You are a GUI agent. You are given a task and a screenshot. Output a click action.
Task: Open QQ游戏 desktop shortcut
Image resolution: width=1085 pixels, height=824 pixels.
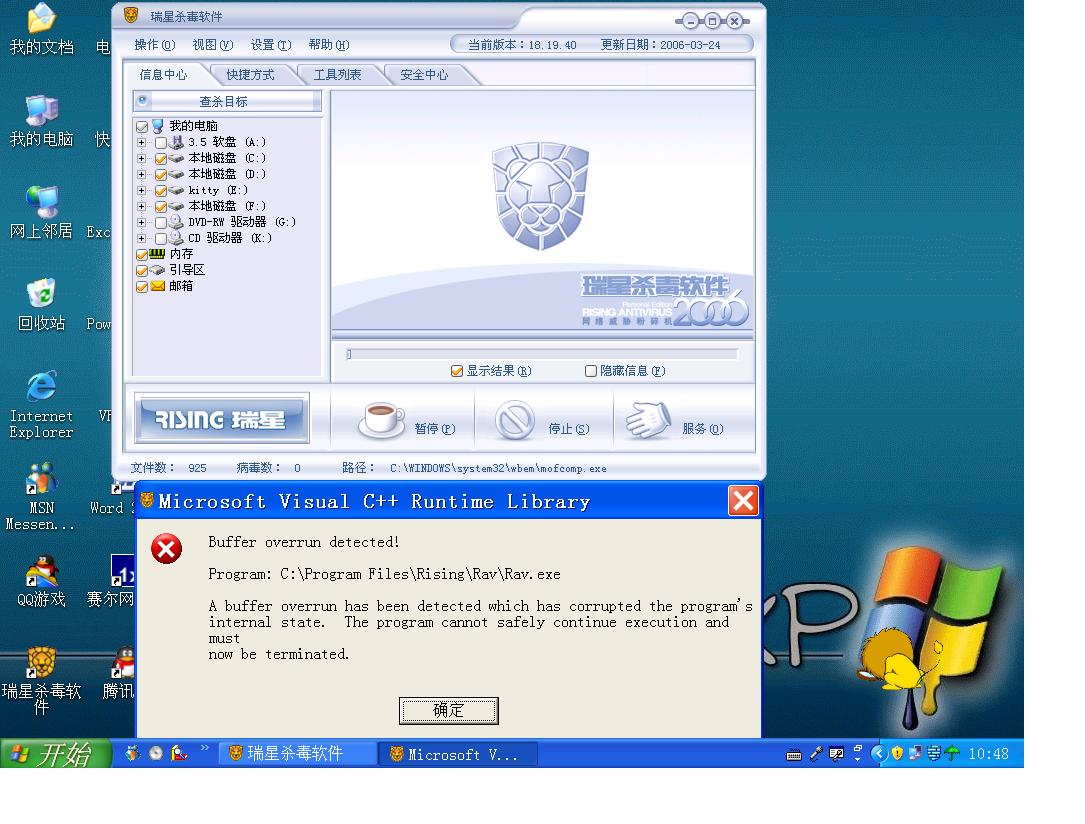42,581
